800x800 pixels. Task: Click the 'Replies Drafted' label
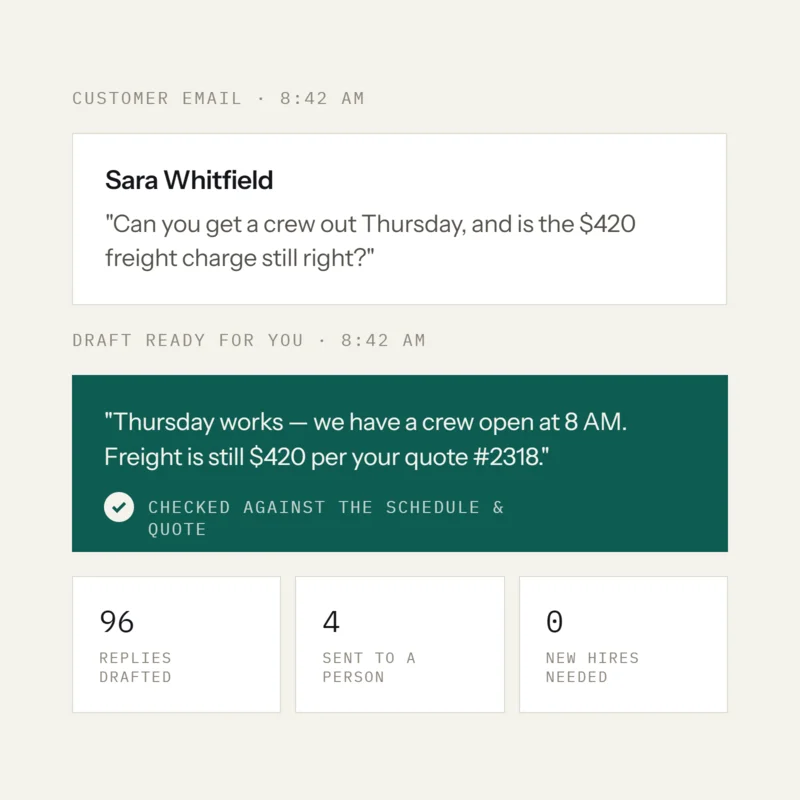136,667
